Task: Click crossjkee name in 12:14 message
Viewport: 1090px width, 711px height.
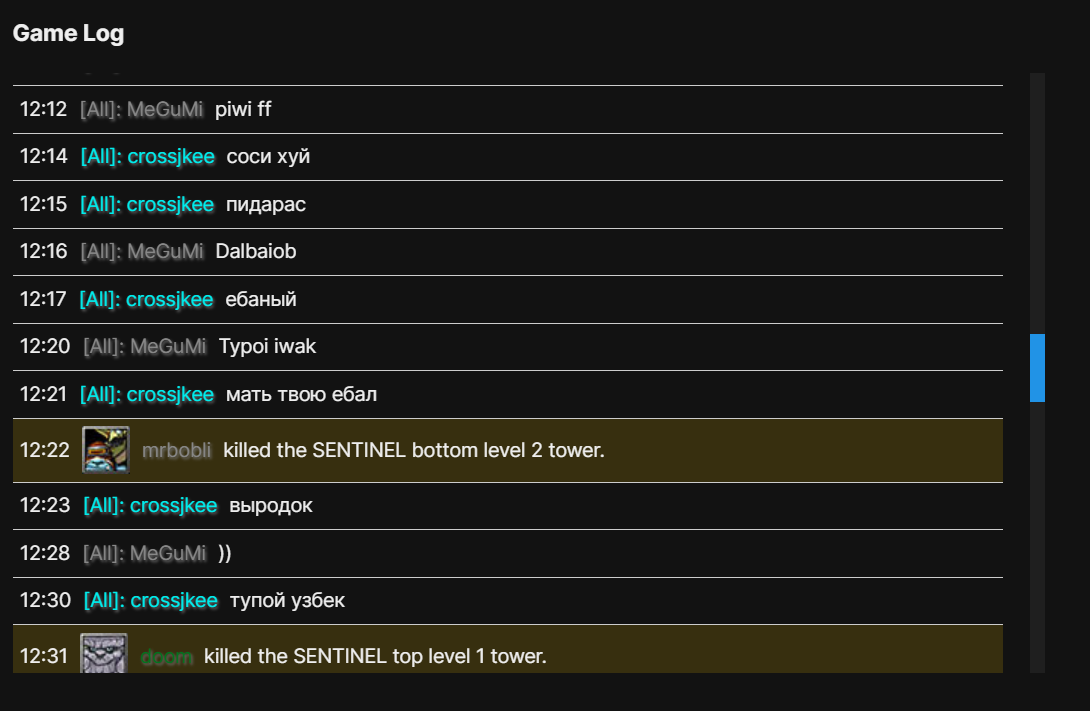Action: point(171,156)
